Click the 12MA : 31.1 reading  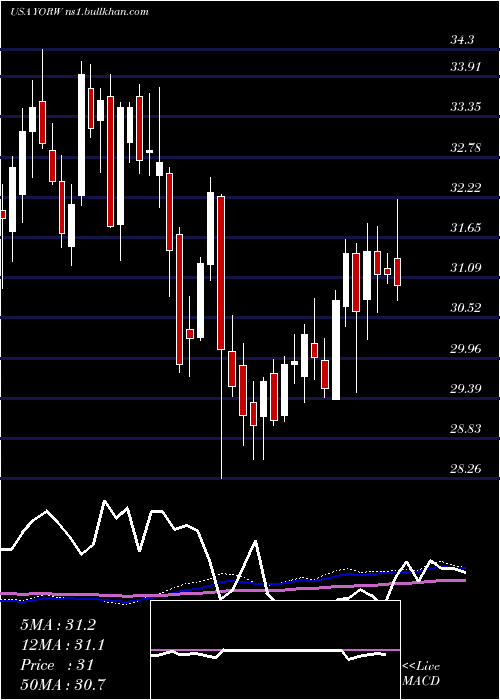point(63,645)
